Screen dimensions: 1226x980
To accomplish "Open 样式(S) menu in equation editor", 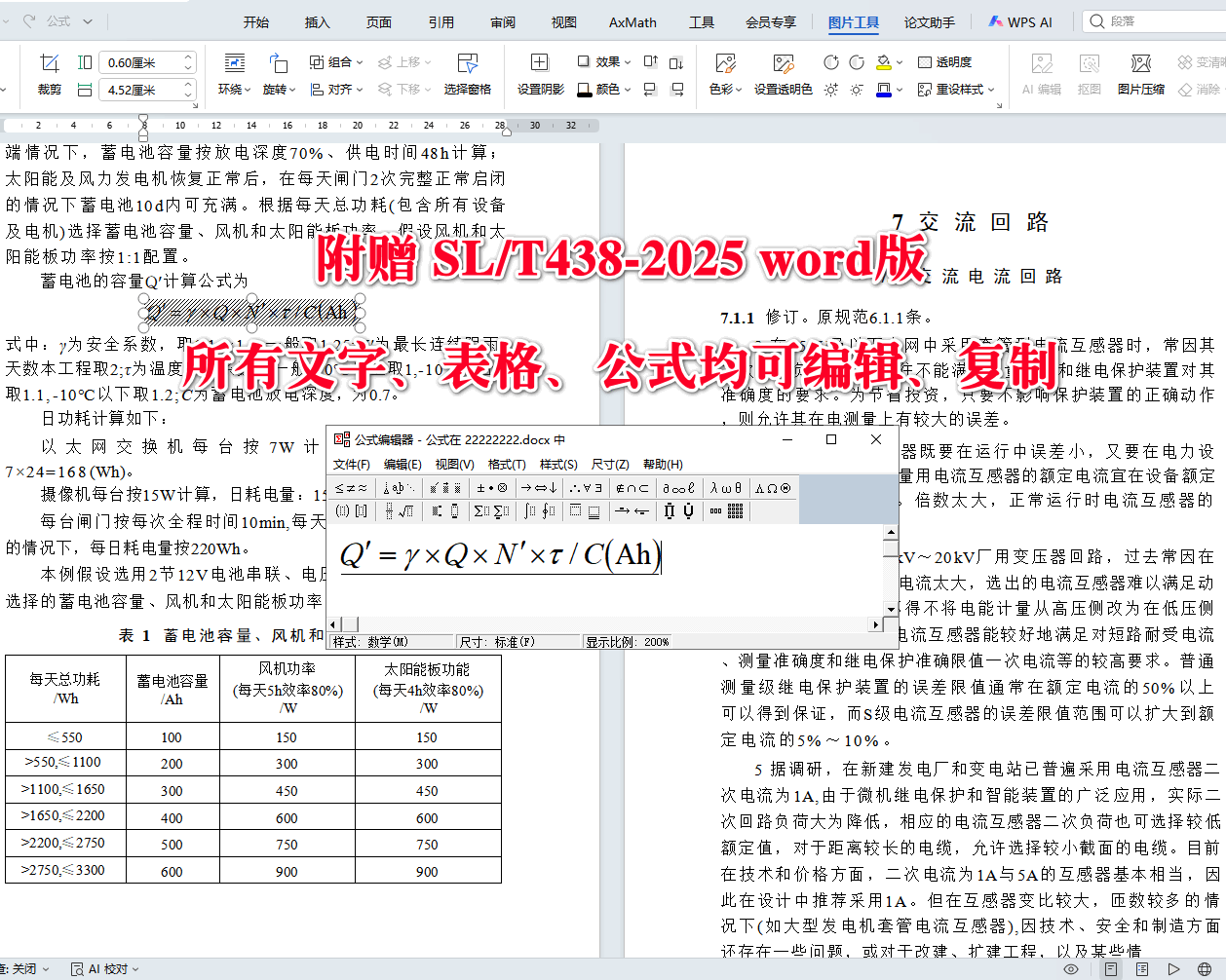I will 558,465.
